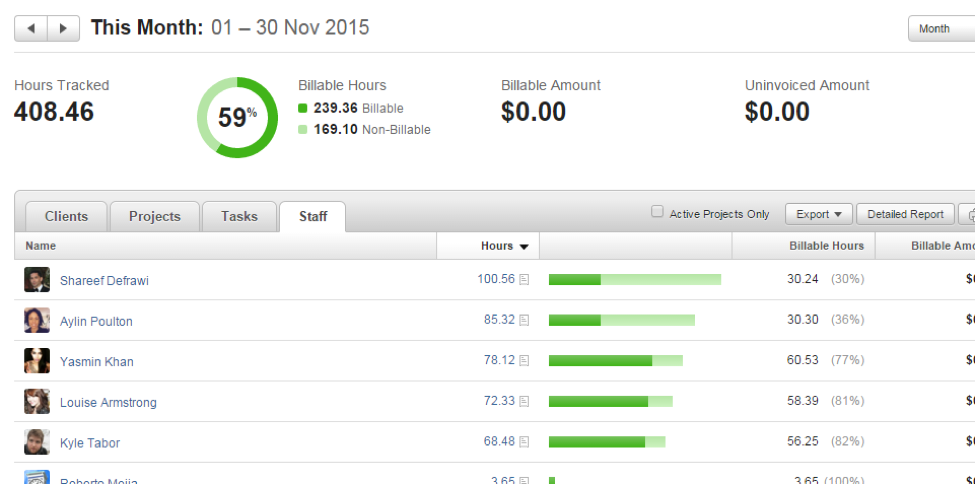
Task: Click Louise Armstrong's hours progress bar
Action: [x=610, y=402]
